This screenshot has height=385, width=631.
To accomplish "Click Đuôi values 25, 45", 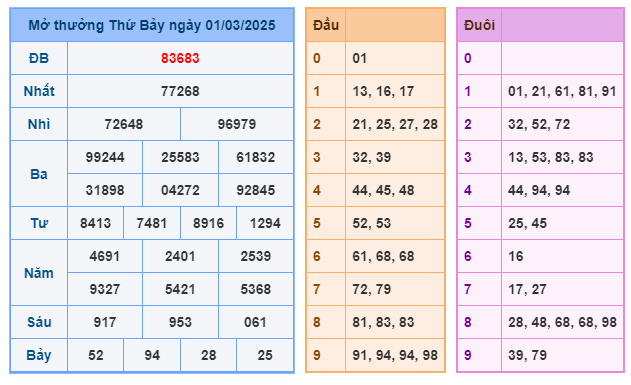I will point(527,223).
